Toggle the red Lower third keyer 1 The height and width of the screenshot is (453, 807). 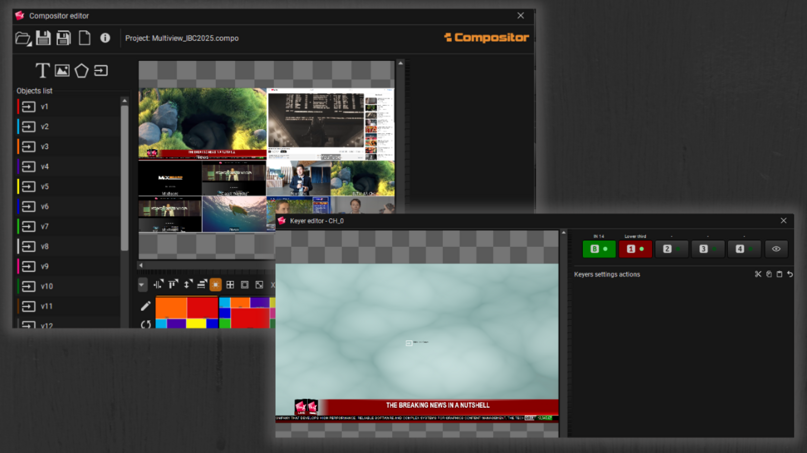[634, 249]
